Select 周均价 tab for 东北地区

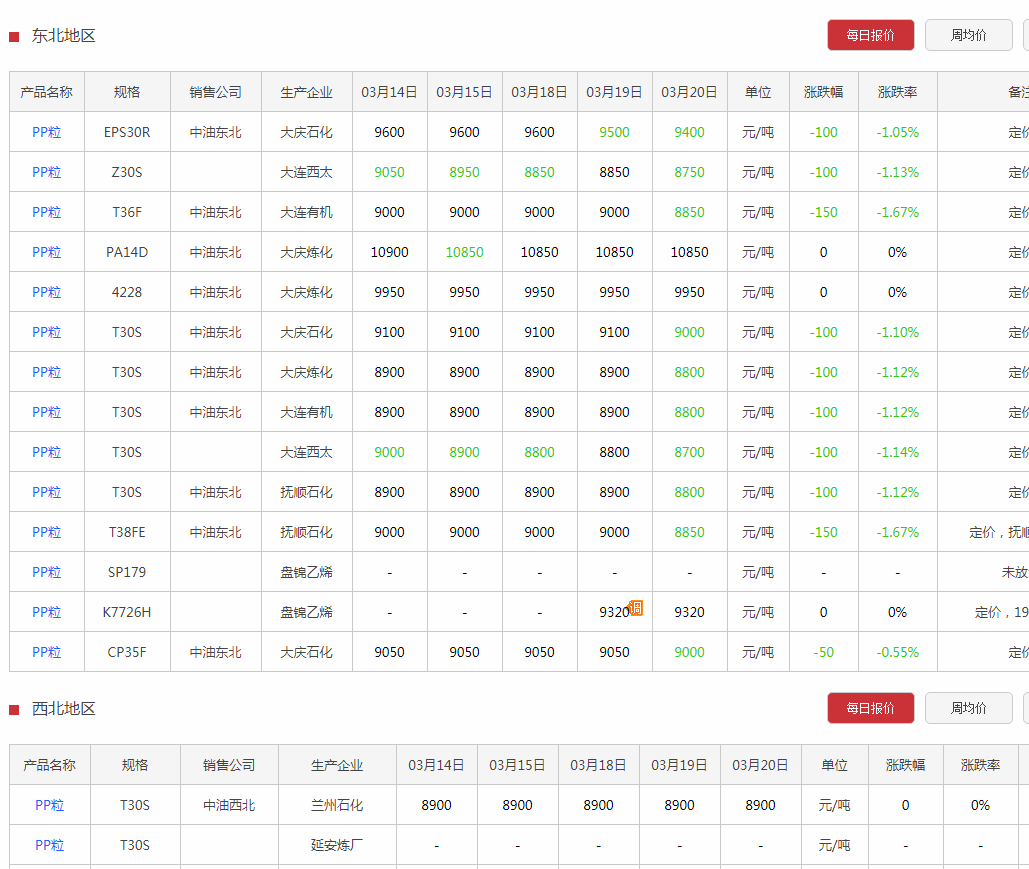pos(969,35)
